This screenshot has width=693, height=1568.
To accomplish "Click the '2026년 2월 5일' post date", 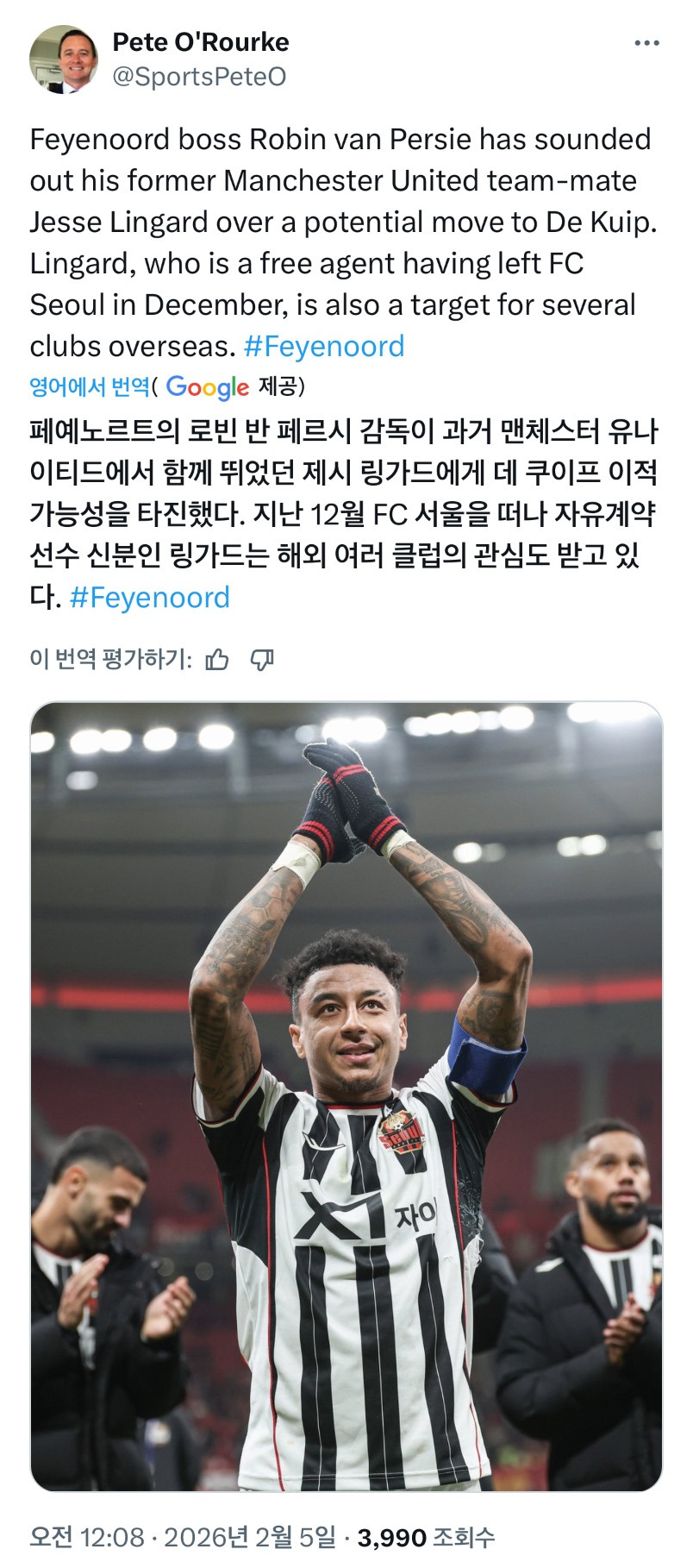I will pyautogui.click(x=250, y=1537).
